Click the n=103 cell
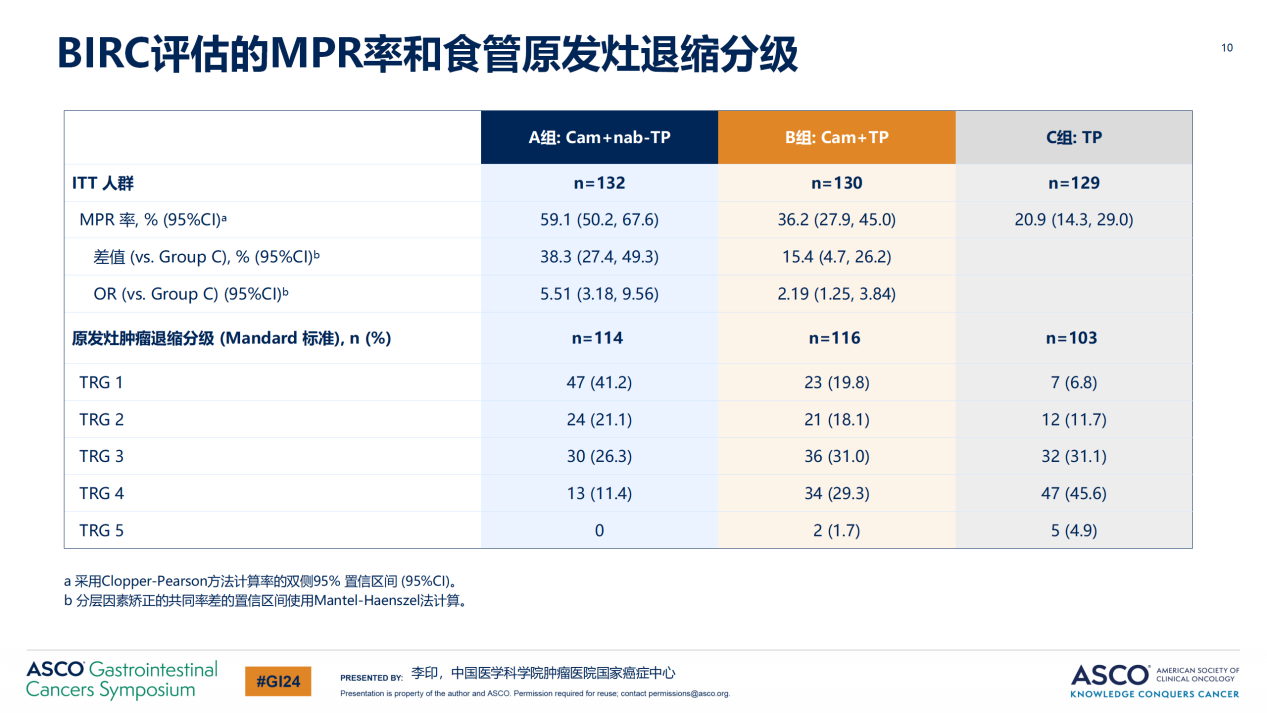The image size is (1267, 713). [x=1074, y=338]
